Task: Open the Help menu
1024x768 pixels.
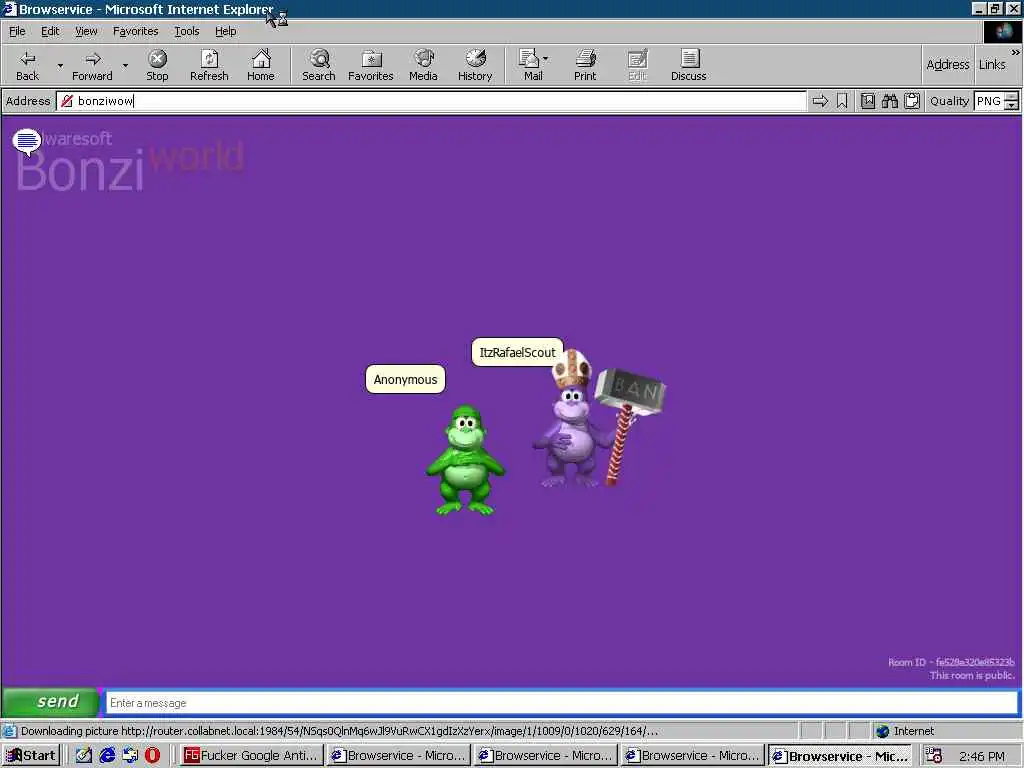Action: click(x=225, y=31)
